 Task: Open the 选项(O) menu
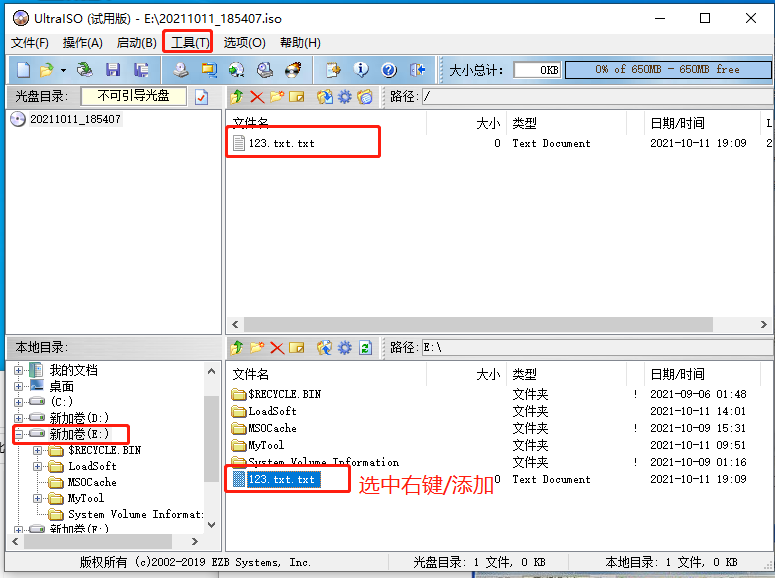pyautogui.click(x=244, y=43)
